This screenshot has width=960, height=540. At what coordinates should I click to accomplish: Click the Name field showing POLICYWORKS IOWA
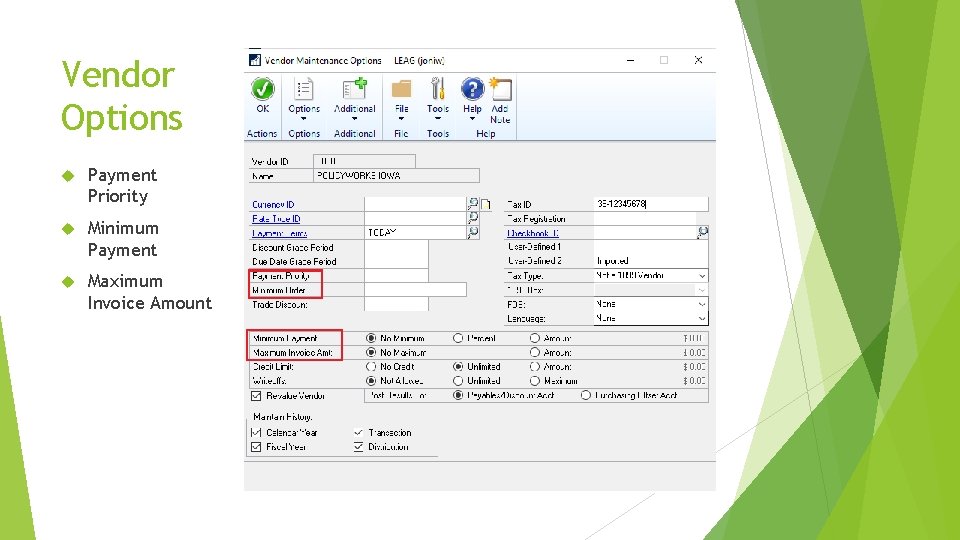pos(396,176)
